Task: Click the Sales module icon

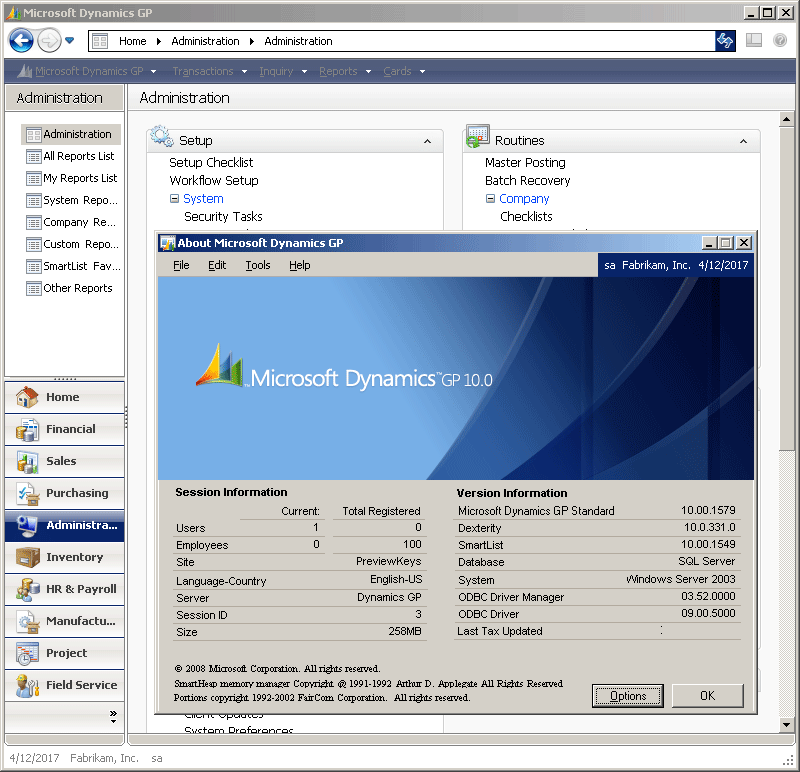Action: click(x=27, y=461)
